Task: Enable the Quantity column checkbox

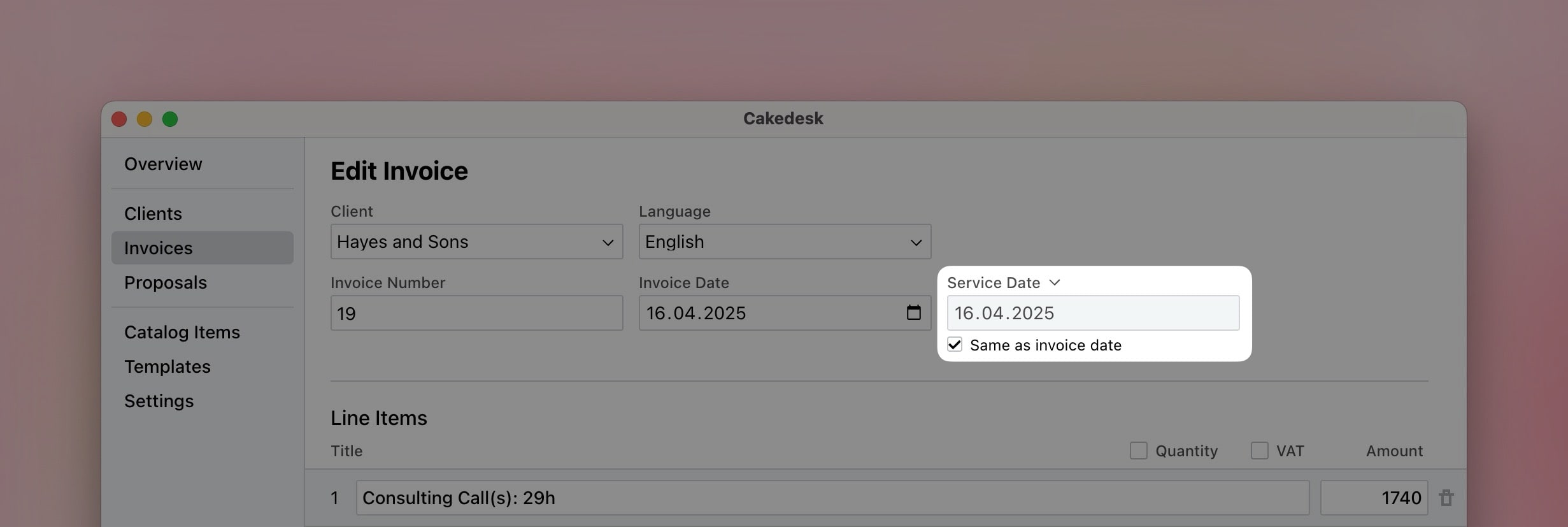Action: click(x=1138, y=450)
